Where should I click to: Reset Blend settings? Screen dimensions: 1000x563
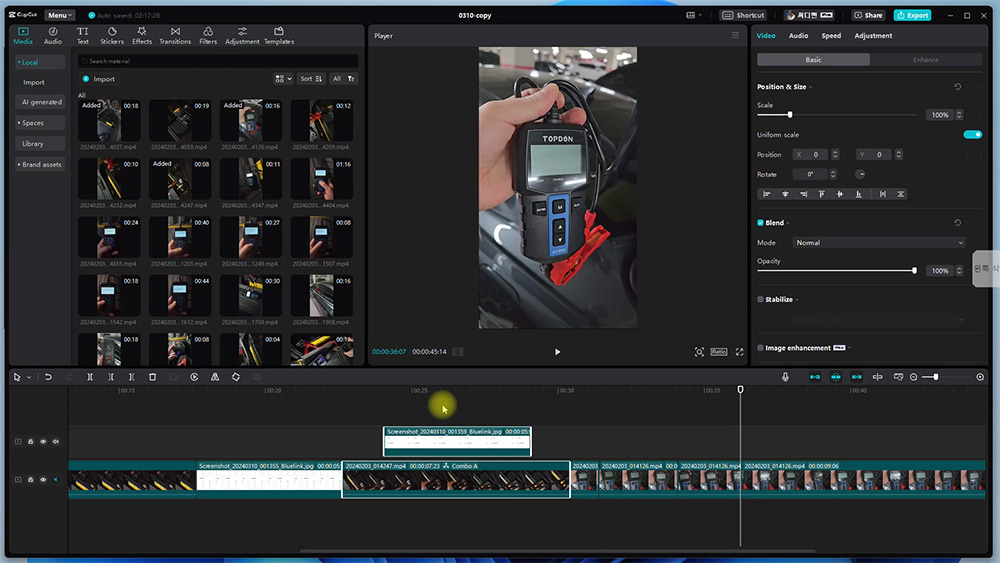coord(957,223)
